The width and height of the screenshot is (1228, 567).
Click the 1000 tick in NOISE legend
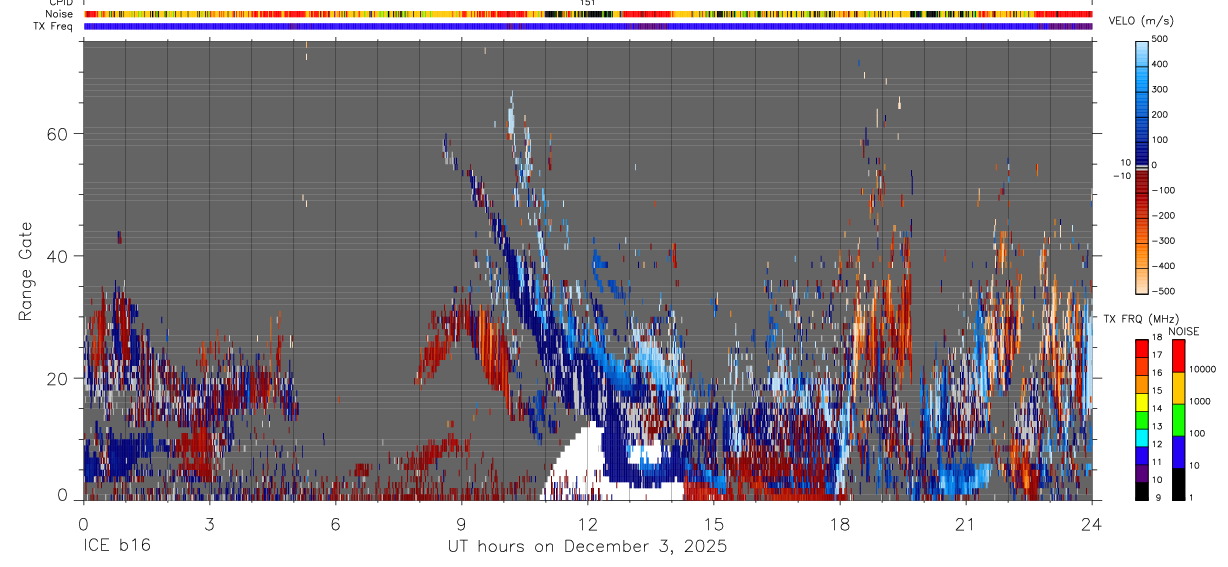pos(1200,401)
